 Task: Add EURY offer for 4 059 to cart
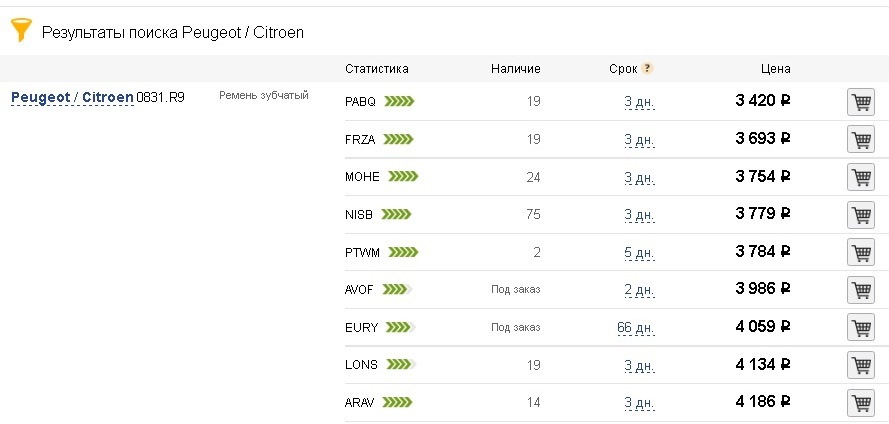pos(861,327)
